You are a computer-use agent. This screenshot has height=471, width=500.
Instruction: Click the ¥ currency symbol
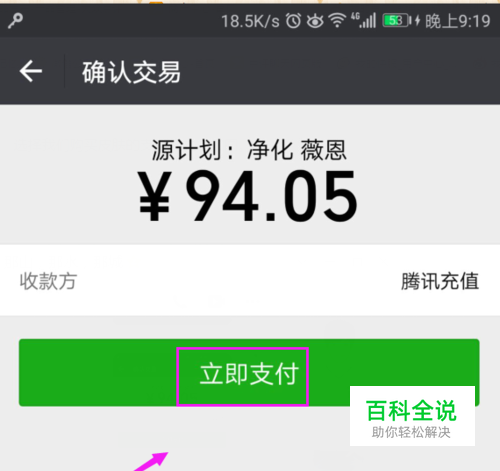[155, 196]
